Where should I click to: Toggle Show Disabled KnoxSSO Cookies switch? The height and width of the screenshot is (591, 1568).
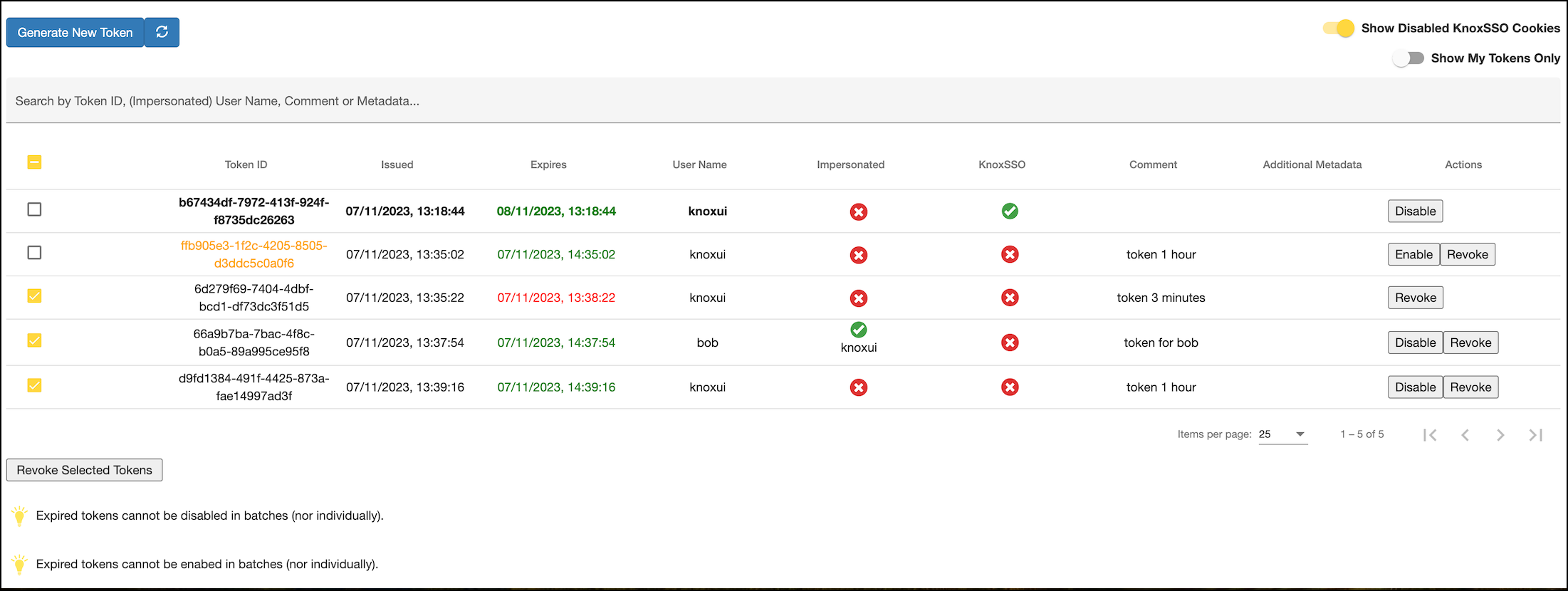click(1338, 28)
